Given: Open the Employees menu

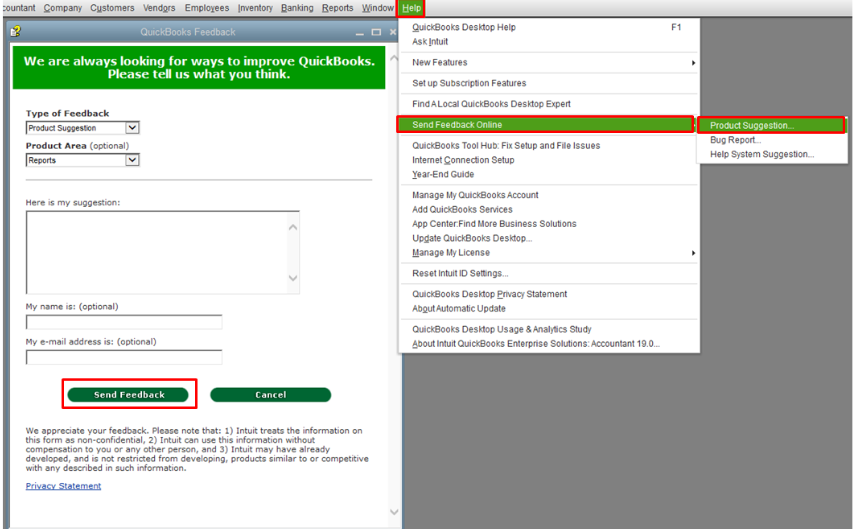Looking at the screenshot, I should pyautogui.click(x=207, y=8).
